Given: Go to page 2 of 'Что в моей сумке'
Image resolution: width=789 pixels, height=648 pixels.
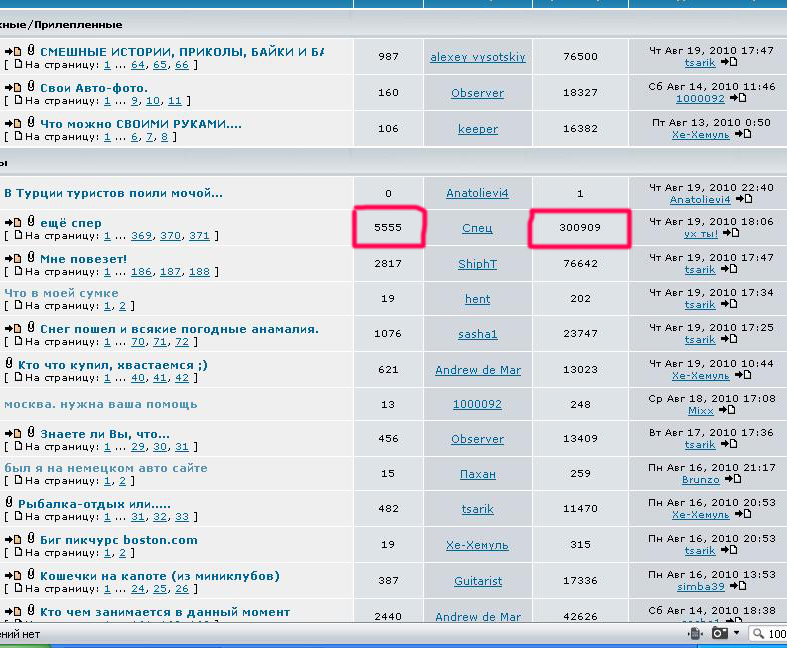Looking at the screenshot, I should (x=123, y=306).
